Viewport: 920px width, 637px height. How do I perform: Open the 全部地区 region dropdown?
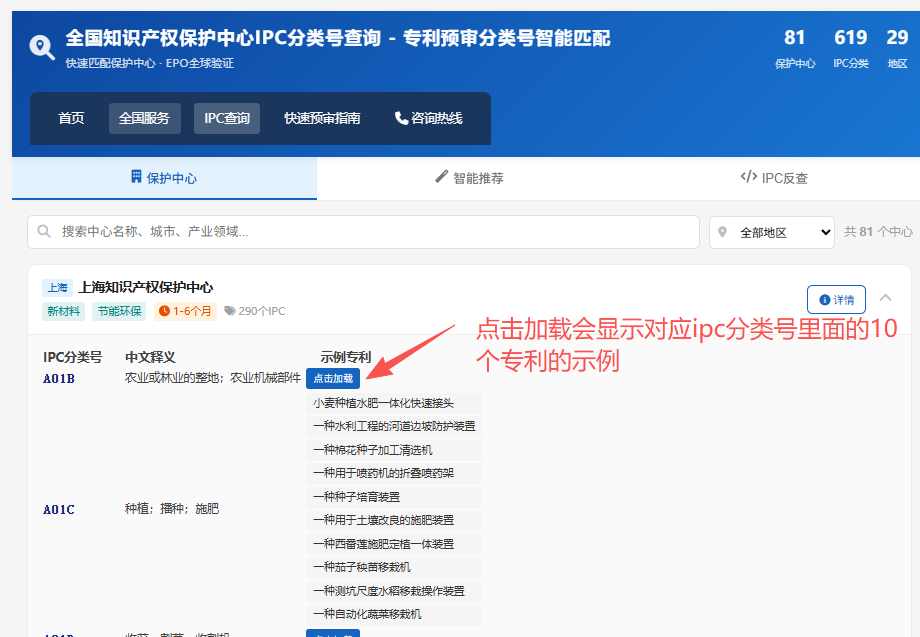(772, 232)
